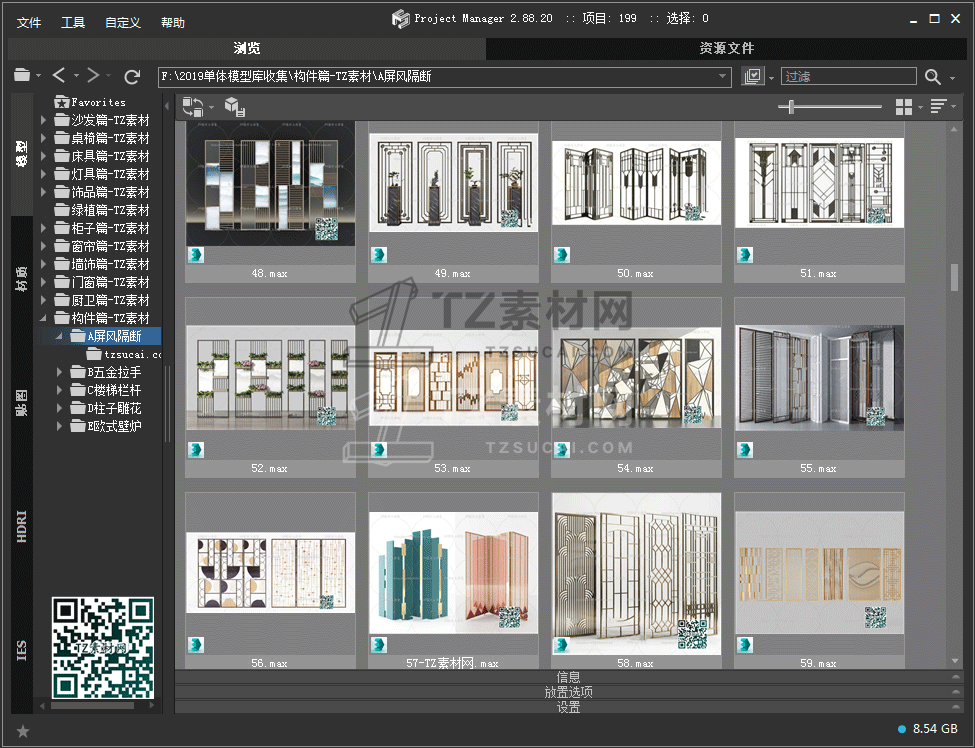Expand the B五金拉手 tree node
This screenshot has width=975, height=748.
click(60, 372)
